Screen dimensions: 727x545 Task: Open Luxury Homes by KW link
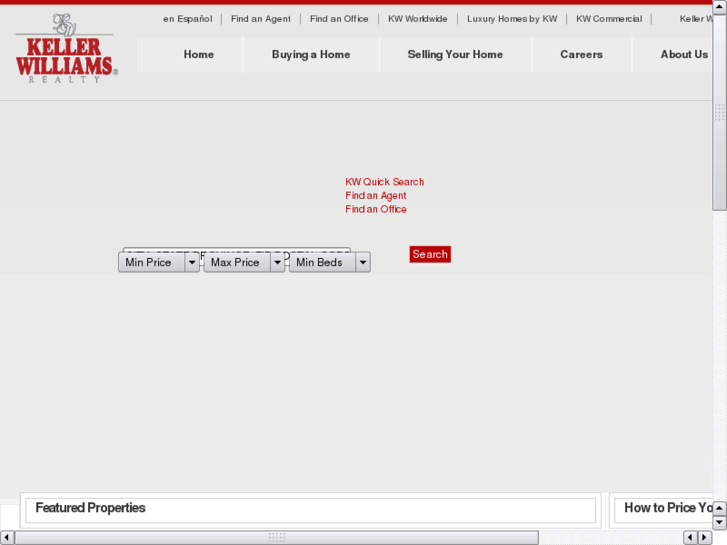[512, 19]
